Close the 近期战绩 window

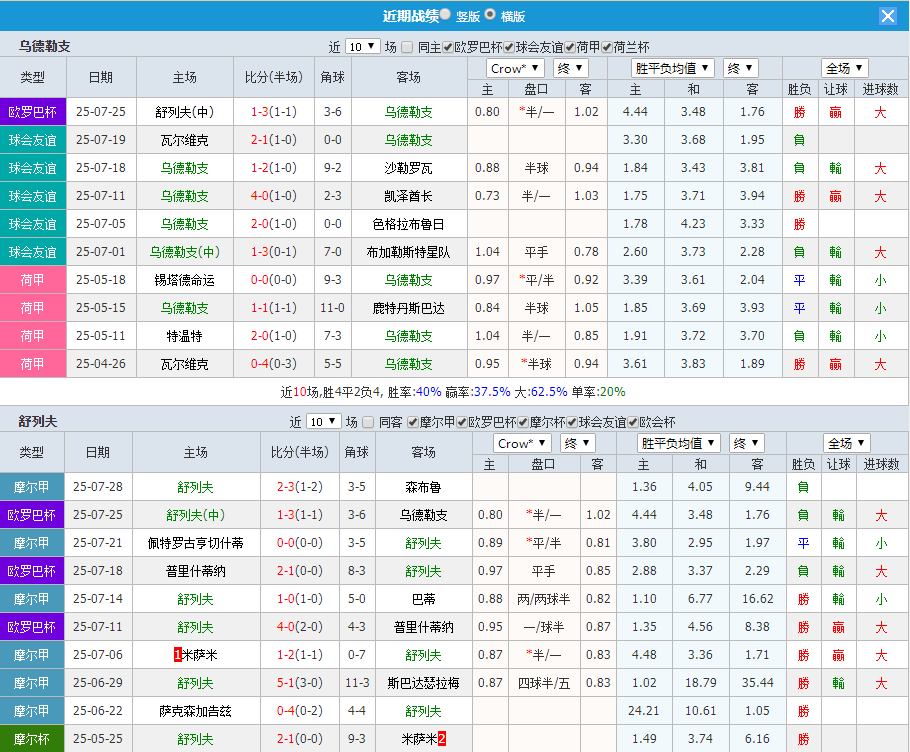pyautogui.click(x=887, y=15)
